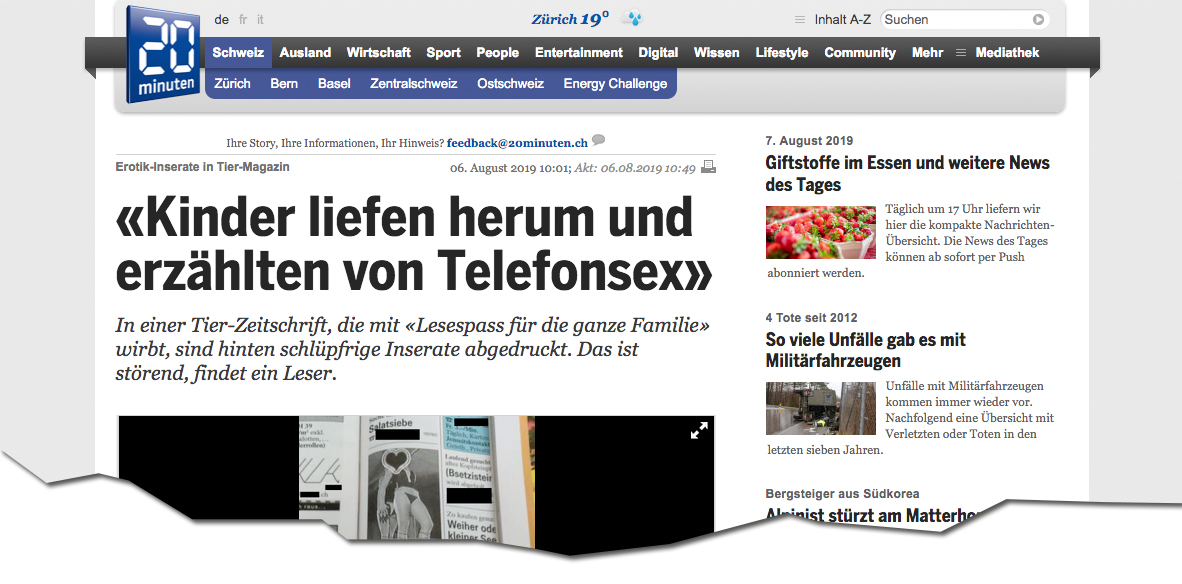Open the Entertainment section
The image size is (1182, 584).
579,53
